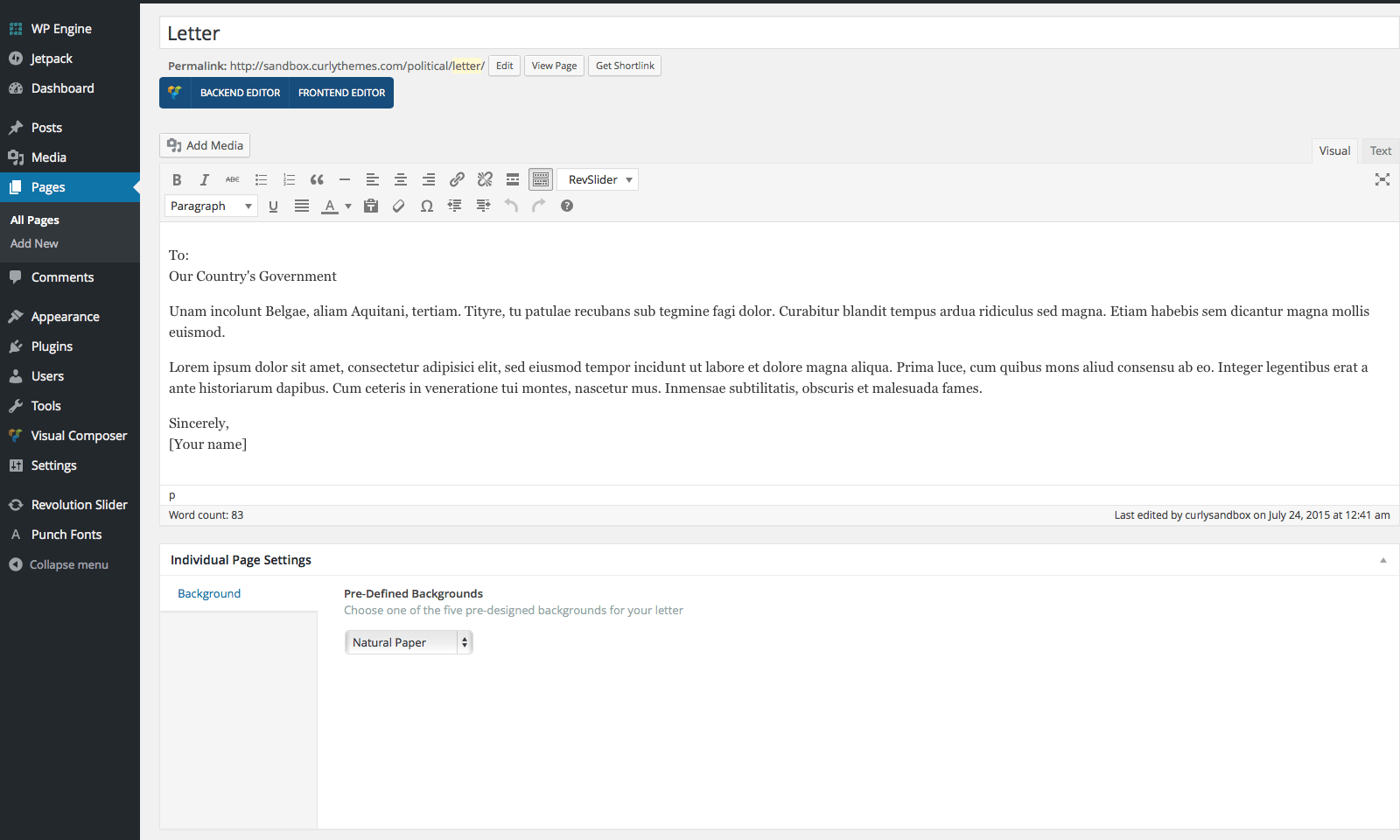Viewport: 1400px width, 840px height.
Task: Open the Appearance menu
Action: 70,317
